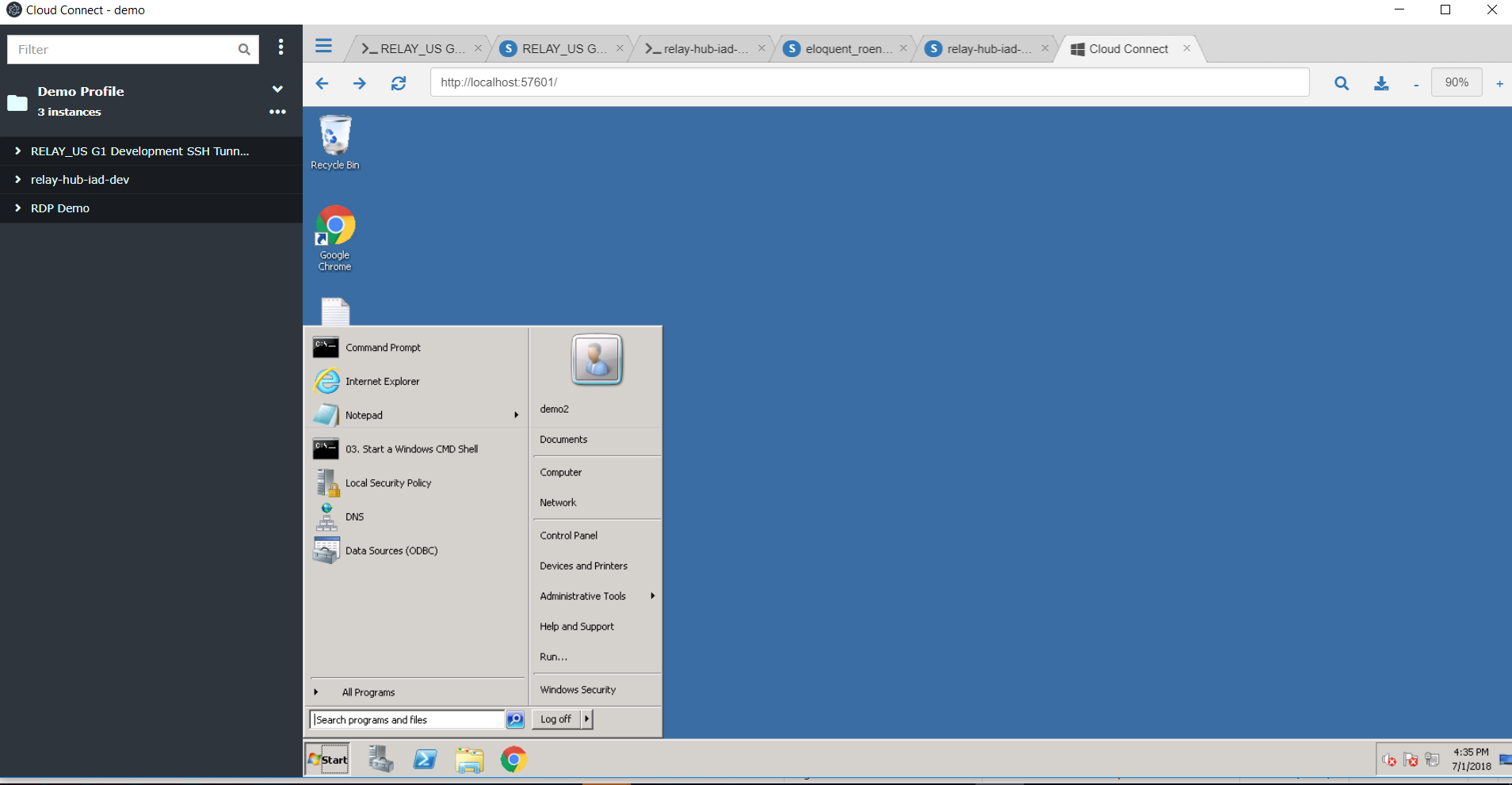
Task: Click the search magnifier in the toolbar
Action: pos(1342,83)
